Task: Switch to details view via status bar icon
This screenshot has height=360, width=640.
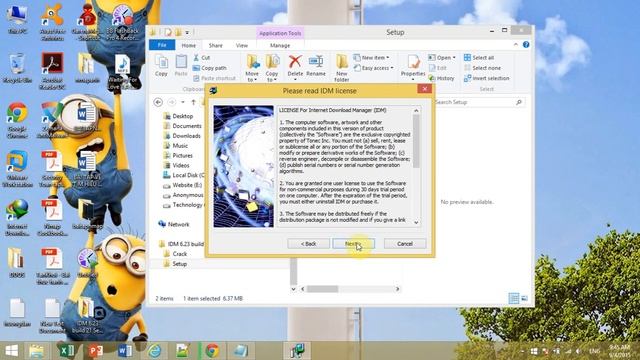Action: 514,298
